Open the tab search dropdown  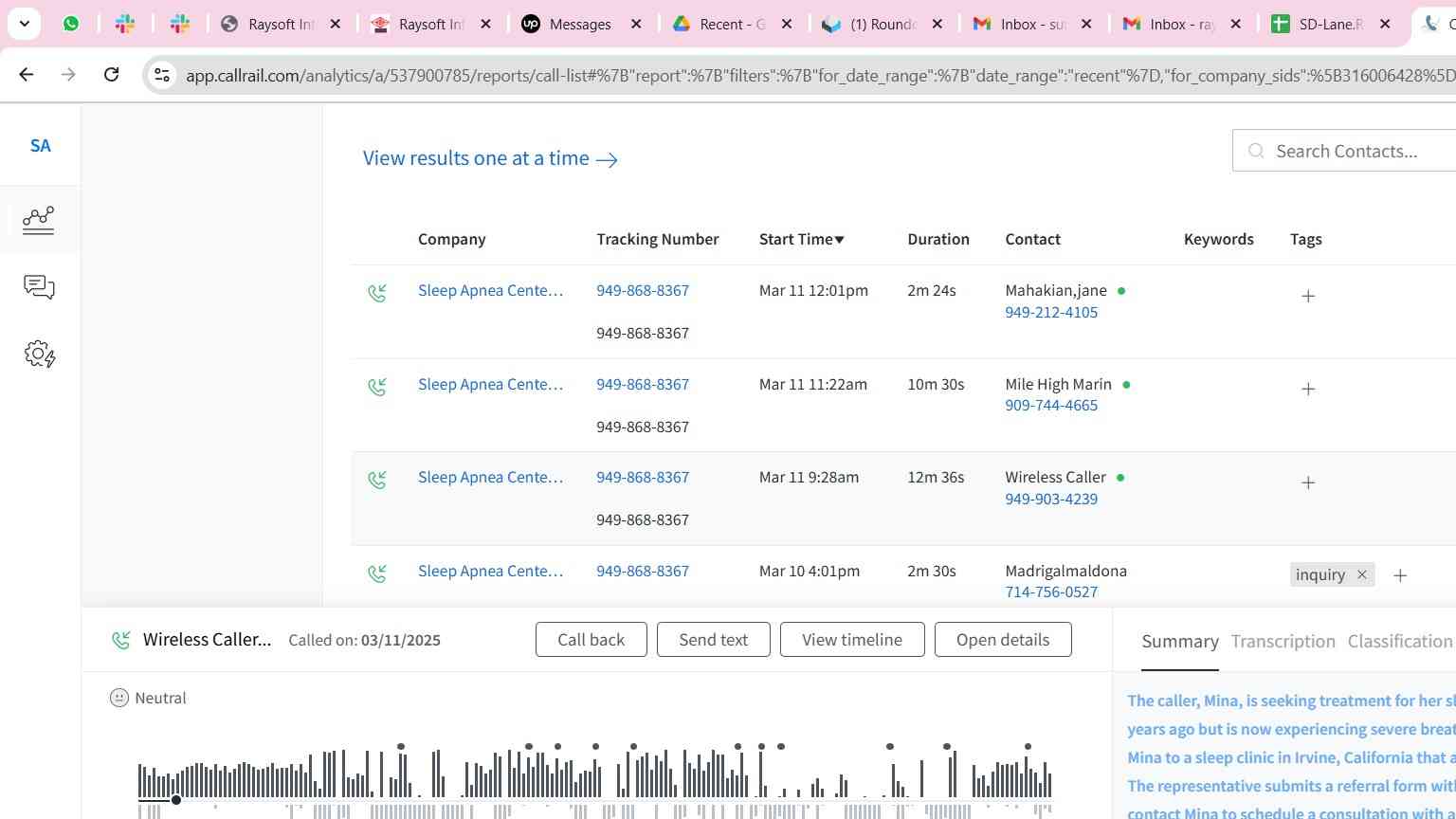coord(24,24)
